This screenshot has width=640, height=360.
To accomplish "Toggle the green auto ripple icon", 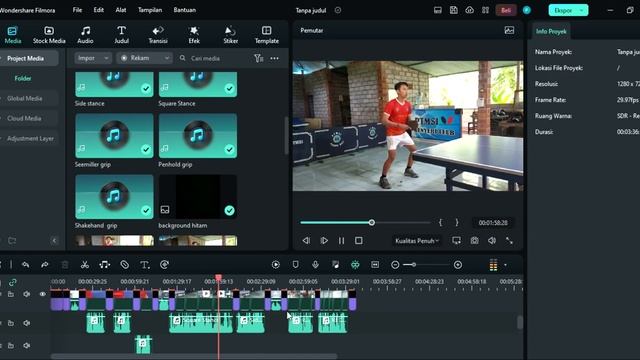I will pos(355,265).
